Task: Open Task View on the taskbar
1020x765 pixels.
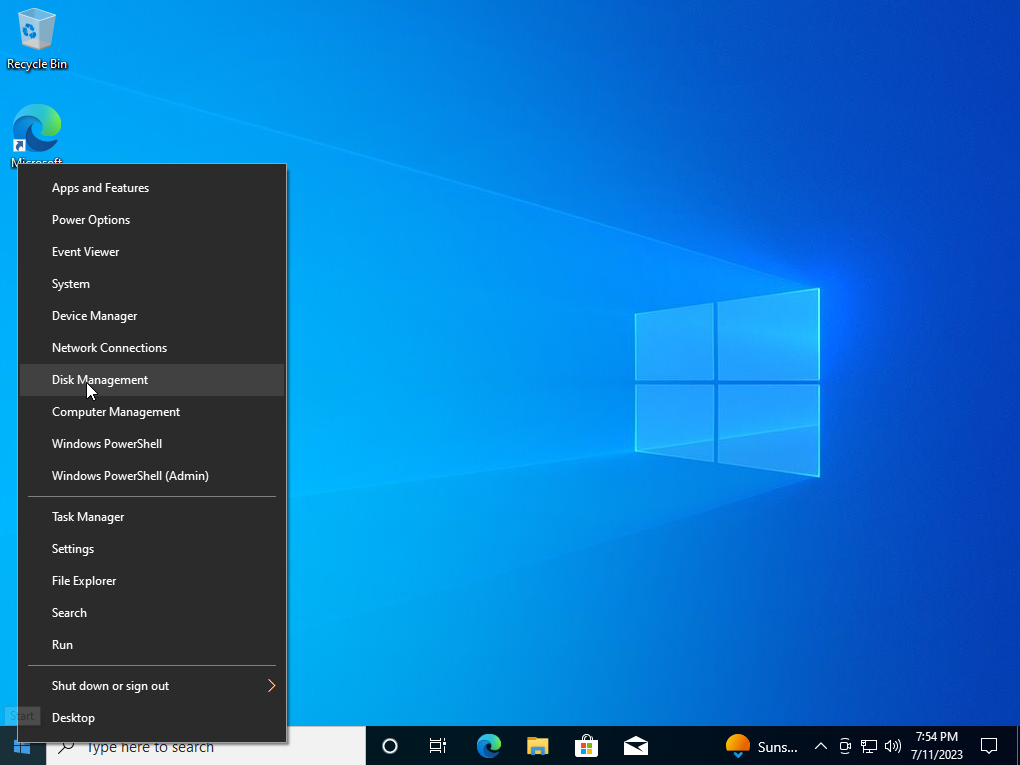Action: click(437, 745)
